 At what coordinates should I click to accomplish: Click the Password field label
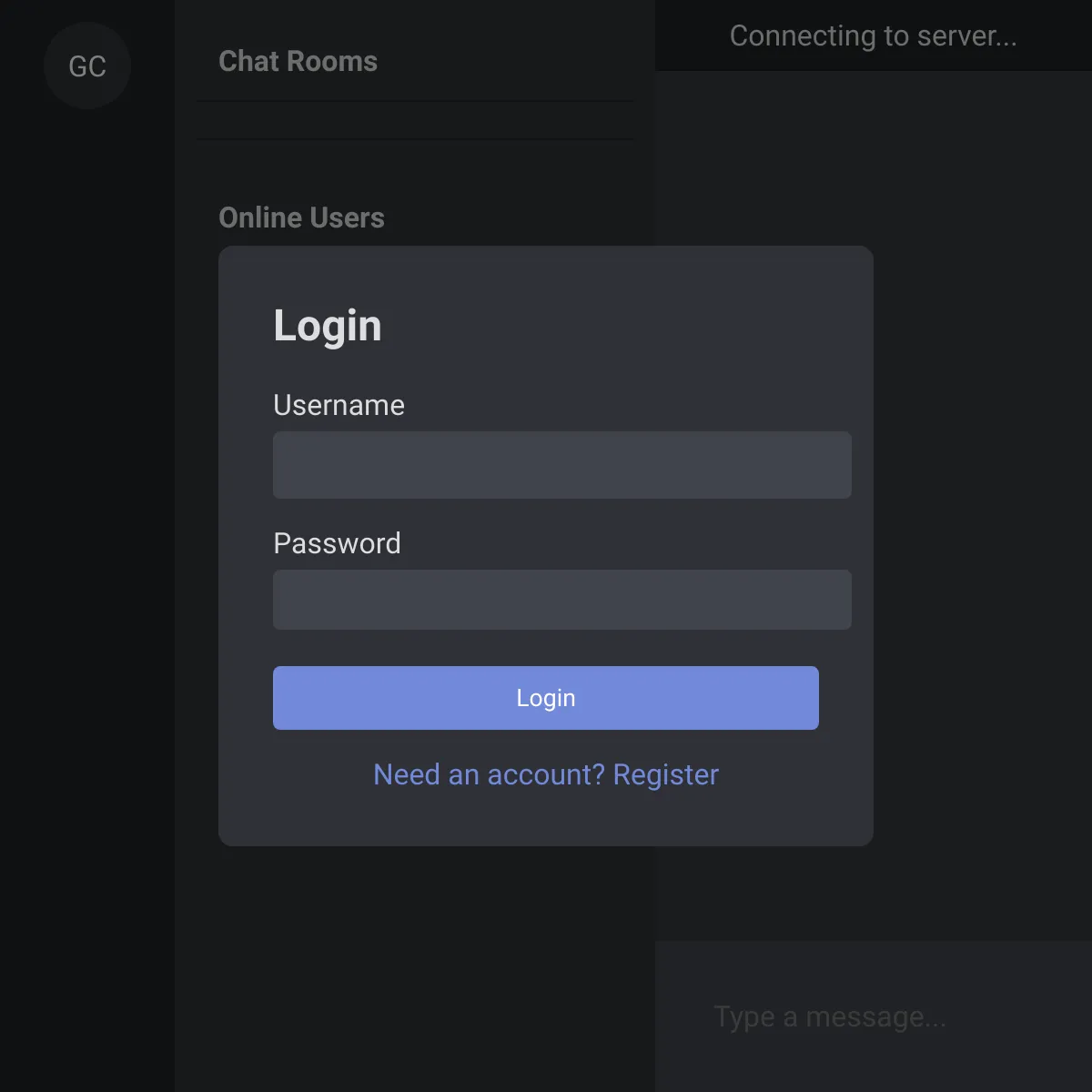tap(337, 543)
